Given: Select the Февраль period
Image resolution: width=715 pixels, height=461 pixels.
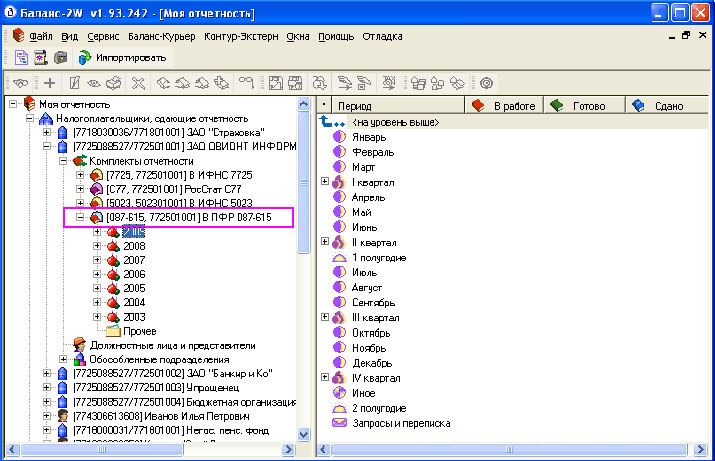Looking at the screenshot, I should (x=373, y=152).
